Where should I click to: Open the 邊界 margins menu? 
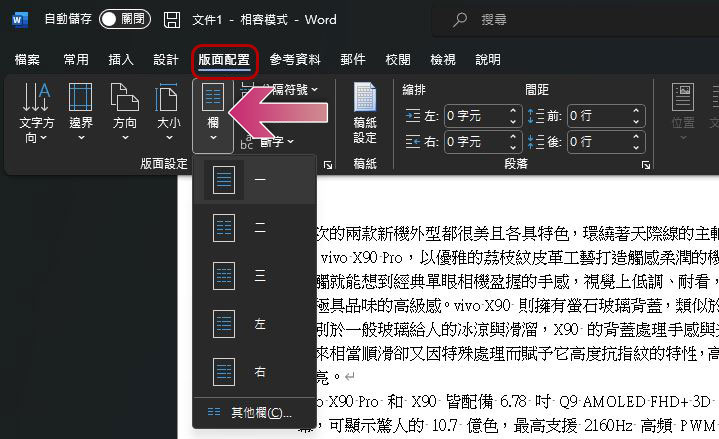pos(81,113)
